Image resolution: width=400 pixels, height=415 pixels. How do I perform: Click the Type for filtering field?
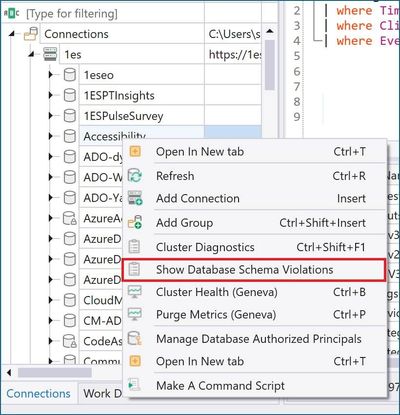72,14
